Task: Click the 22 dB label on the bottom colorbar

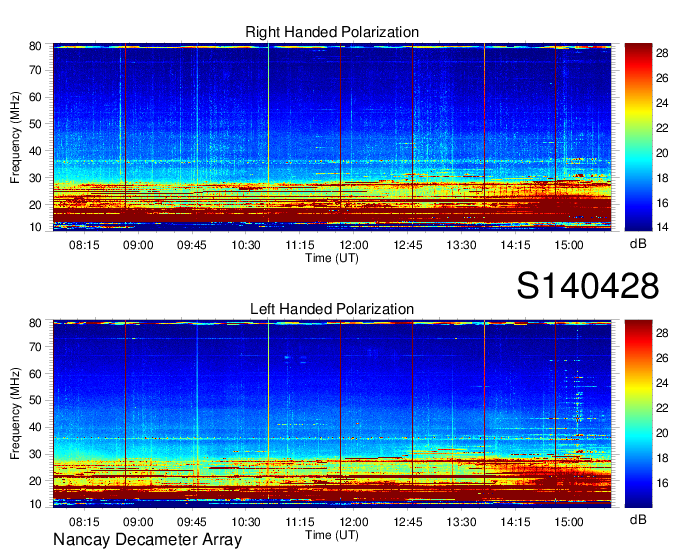Action: 662,408
